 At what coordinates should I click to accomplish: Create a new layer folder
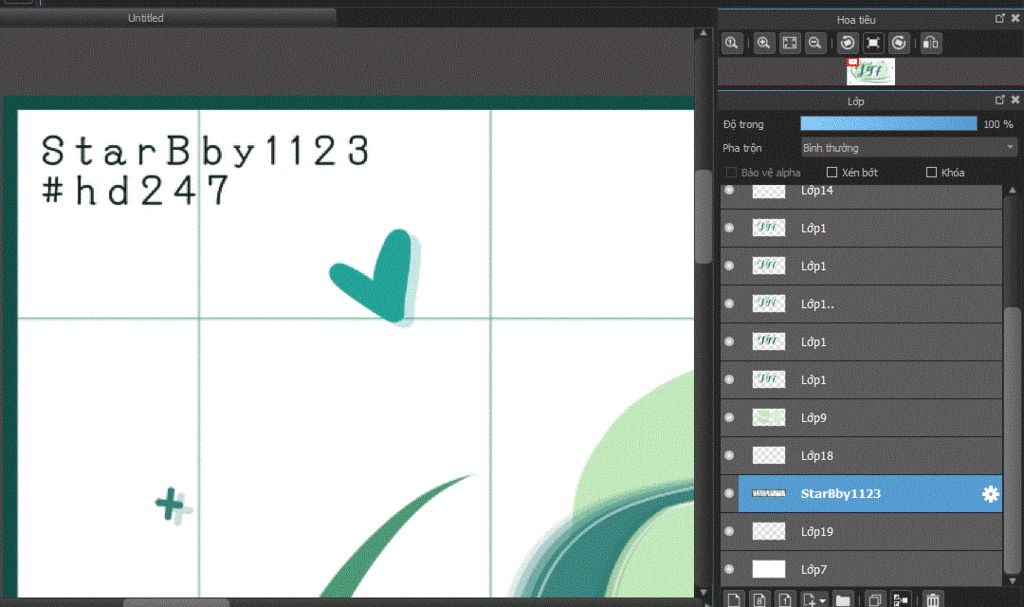843,599
